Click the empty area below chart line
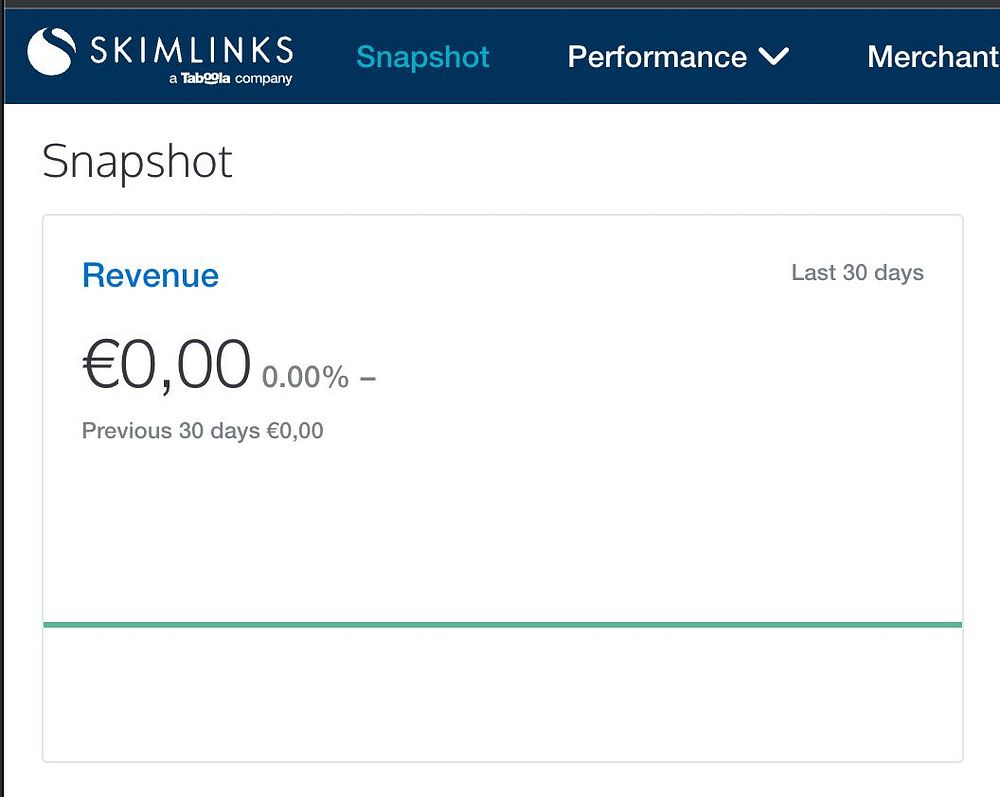Viewport: 1000px width, 797px height. click(x=502, y=692)
